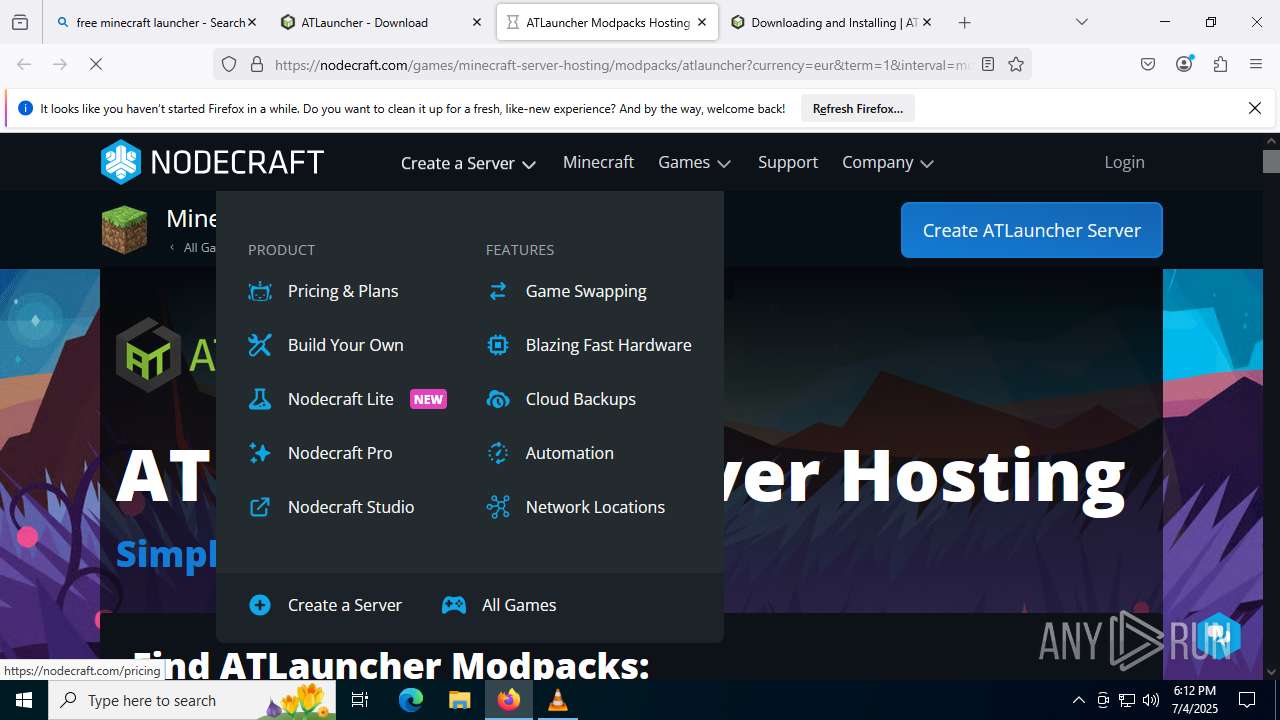Click the address bar URL field
1280x720 pixels.
coord(620,64)
